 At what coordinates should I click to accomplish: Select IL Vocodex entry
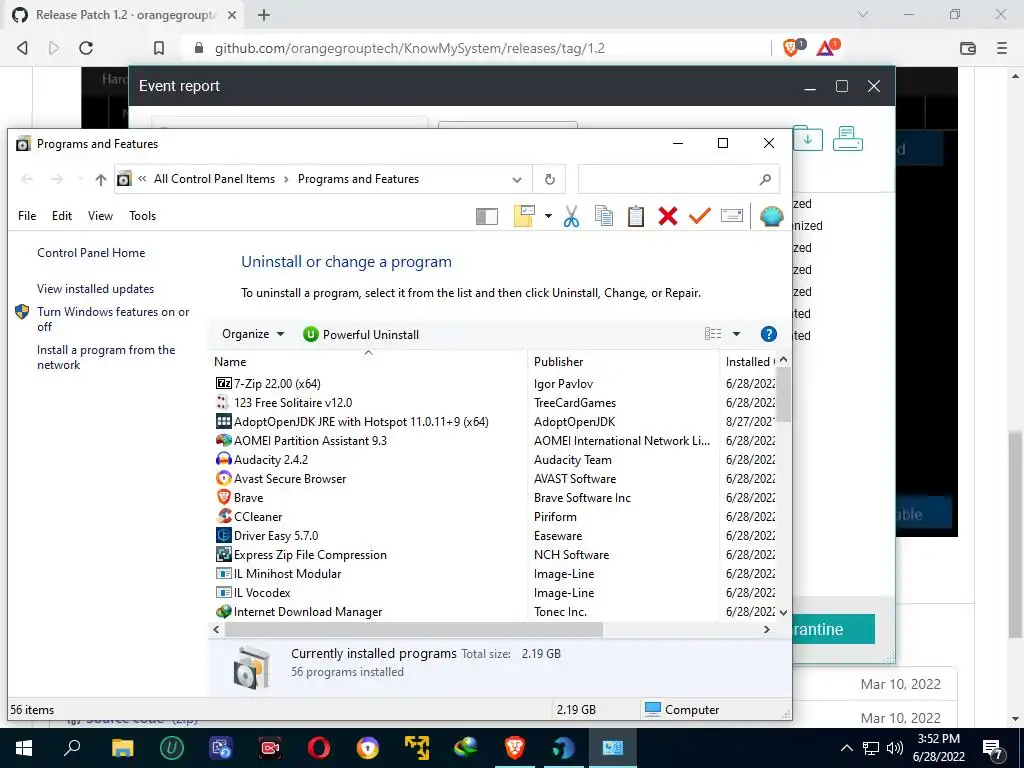point(262,592)
